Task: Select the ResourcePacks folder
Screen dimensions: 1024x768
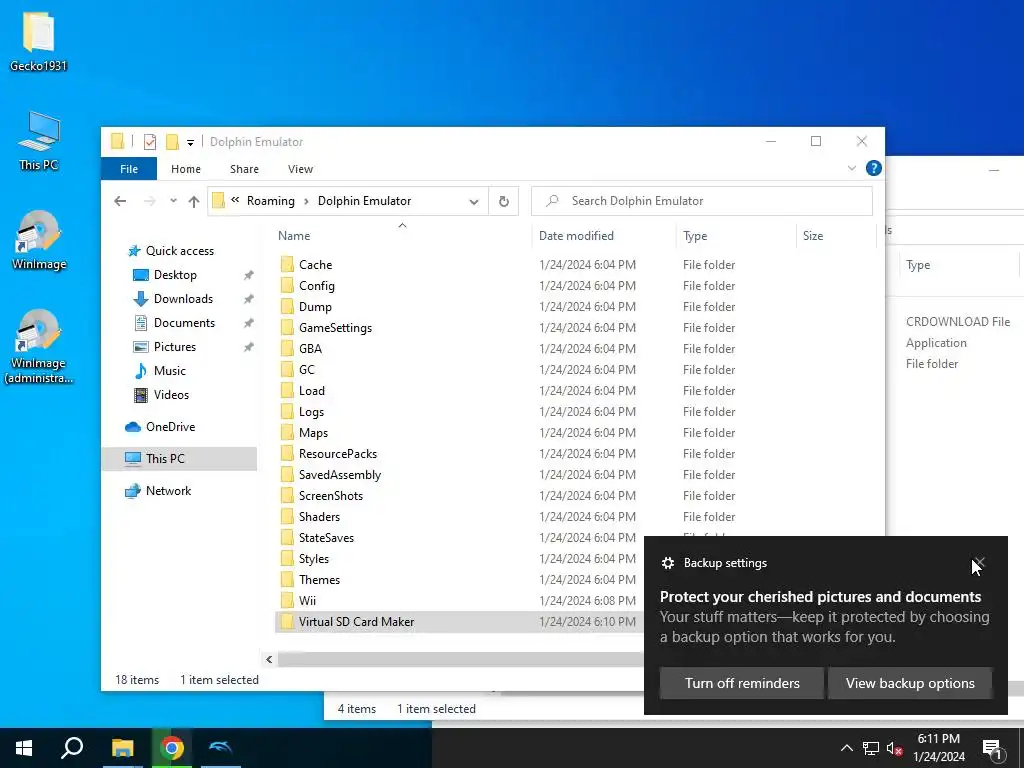Action: pos(338,454)
